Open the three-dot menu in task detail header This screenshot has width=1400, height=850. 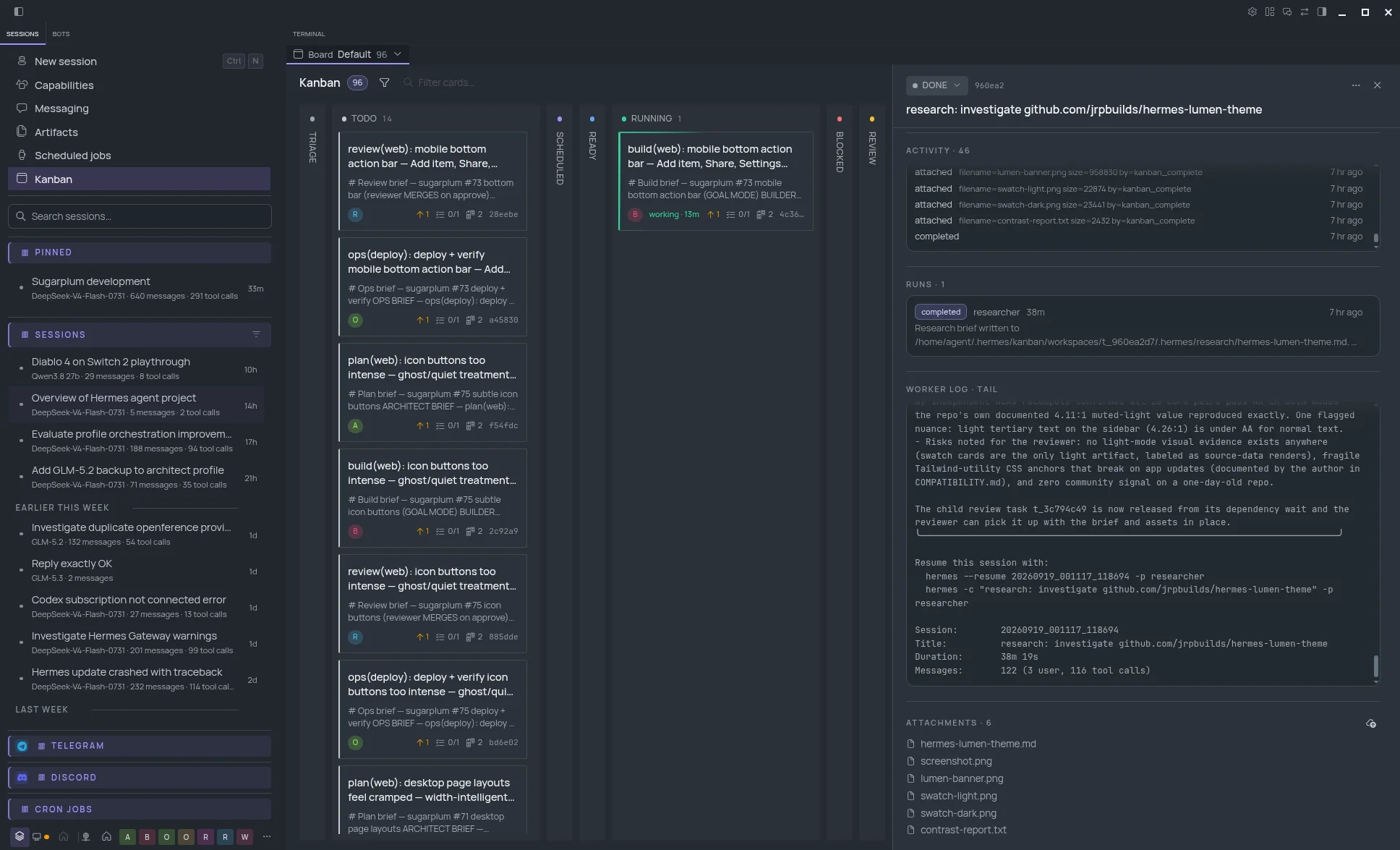pos(1356,85)
